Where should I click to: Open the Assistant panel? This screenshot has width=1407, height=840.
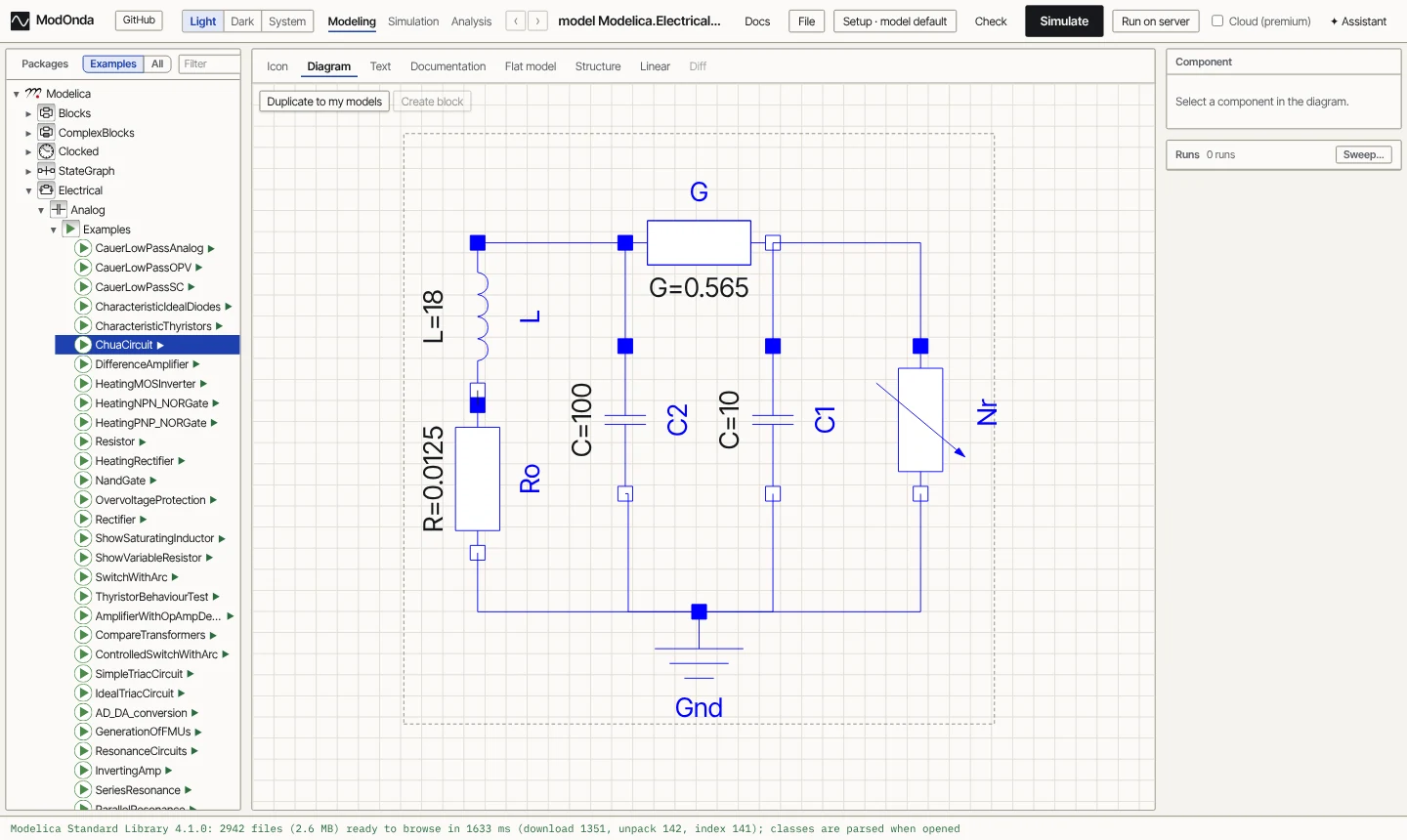click(x=1358, y=21)
